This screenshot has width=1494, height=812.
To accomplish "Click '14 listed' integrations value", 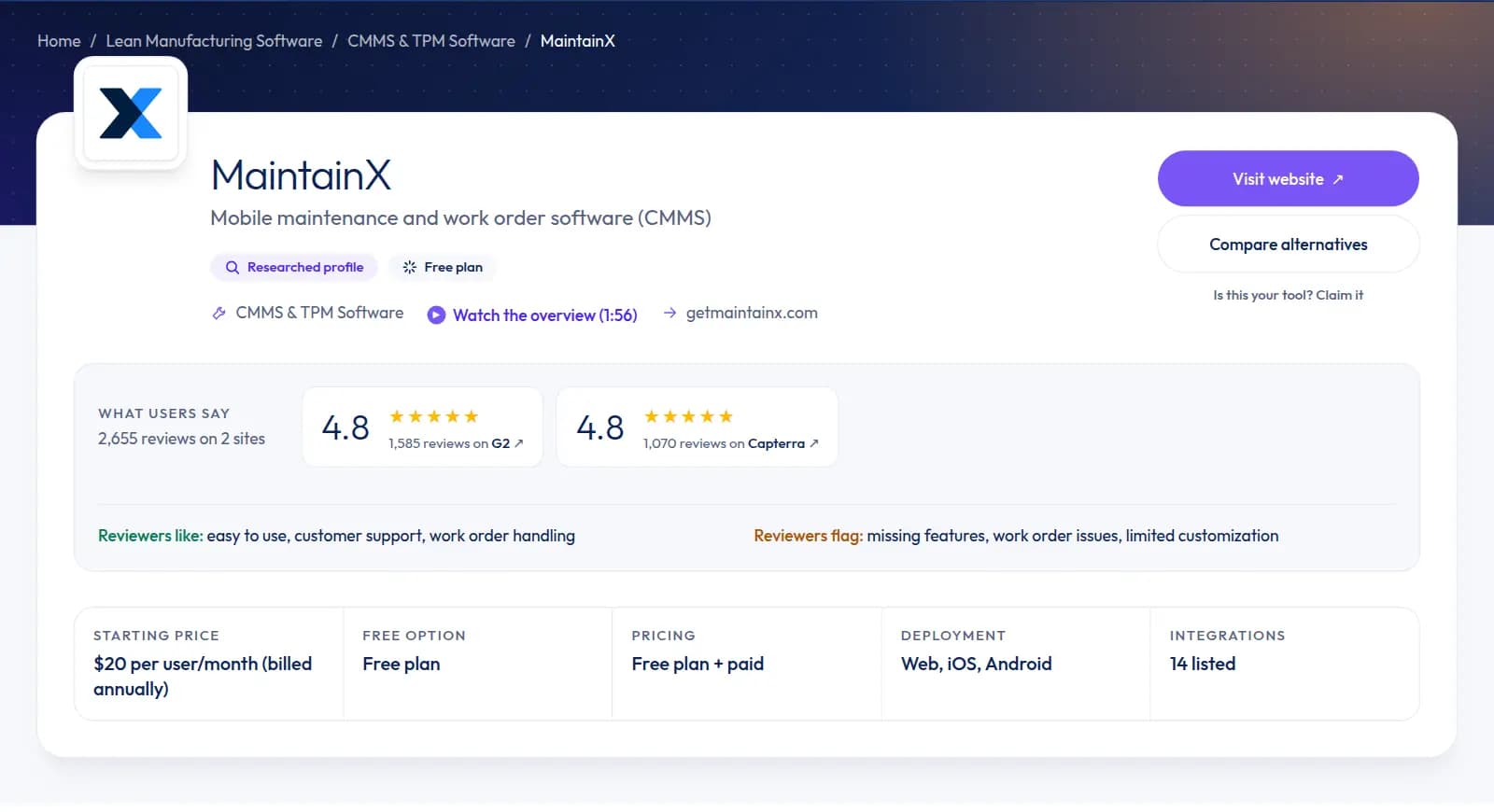I will click(1203, 664).
